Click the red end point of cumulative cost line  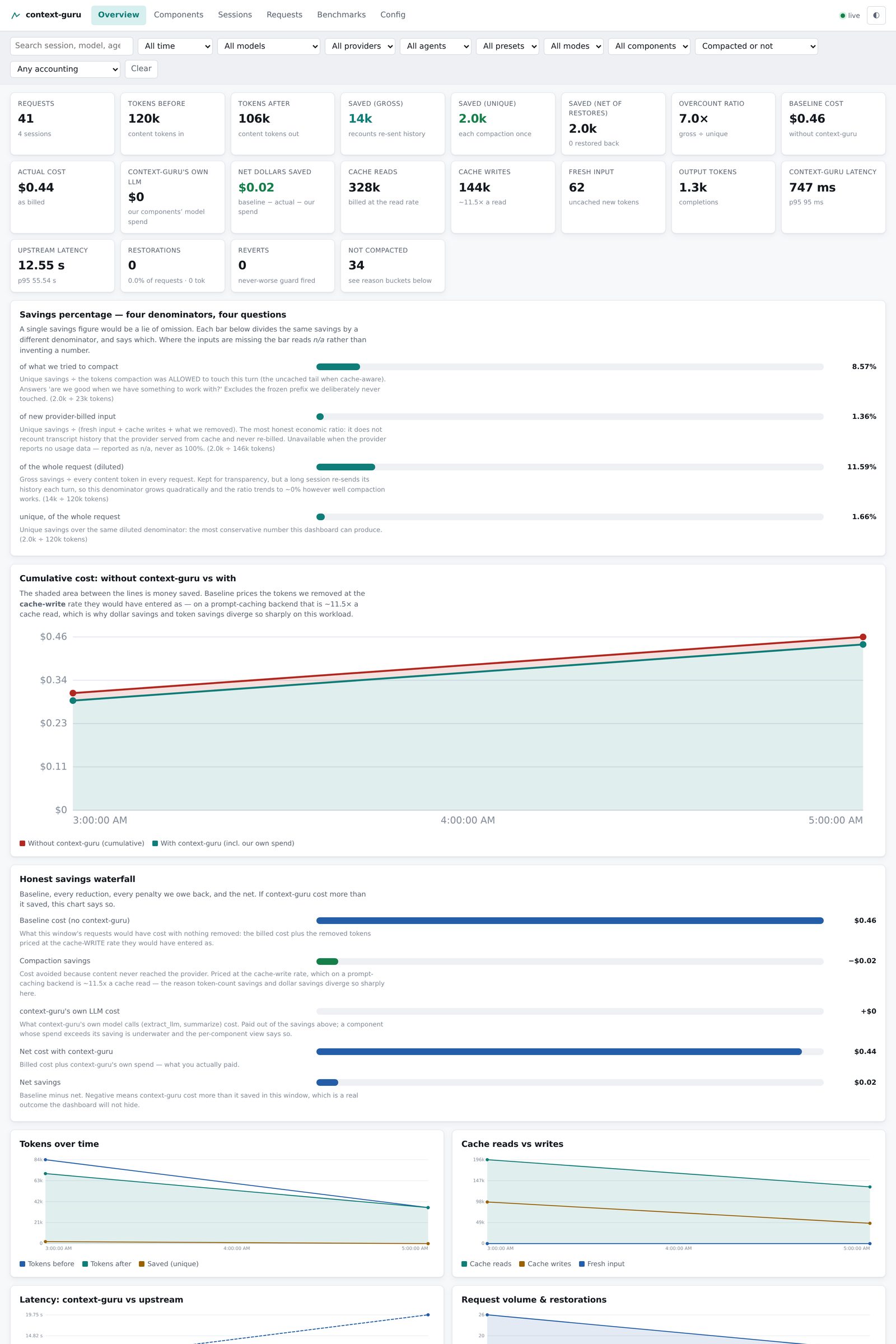863,637
